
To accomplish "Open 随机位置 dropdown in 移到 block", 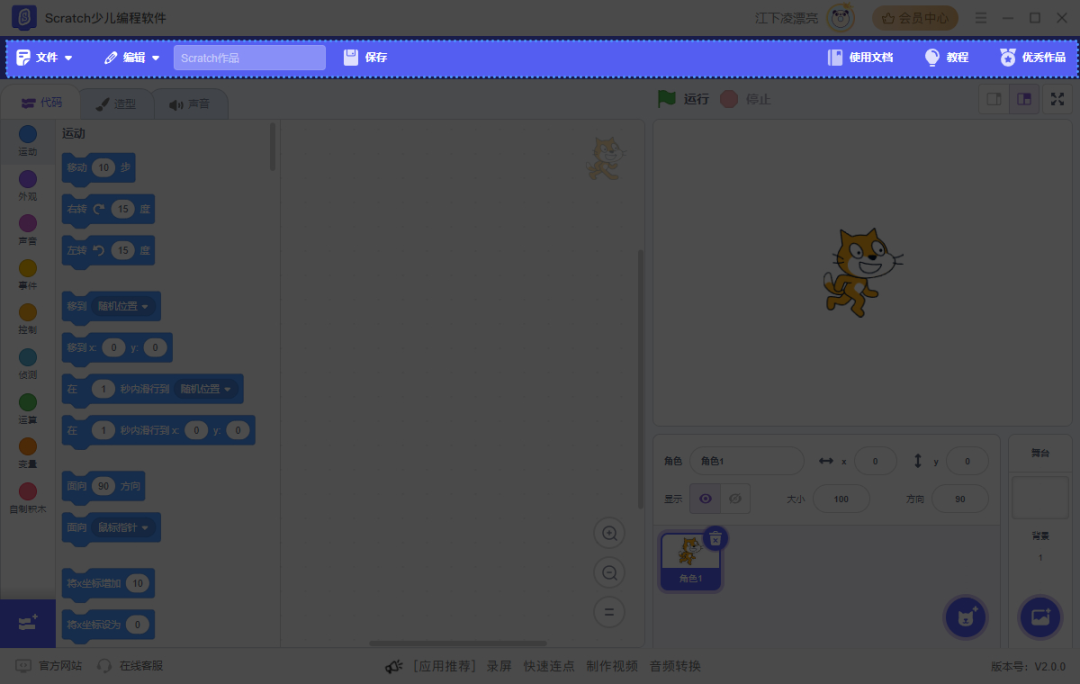I will 123,306.
